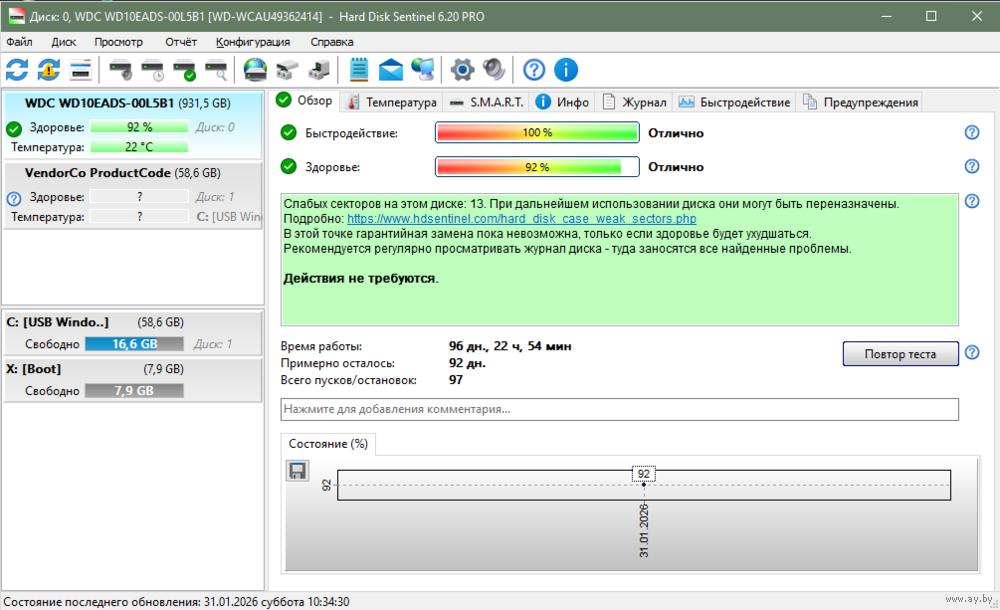Save the graph using the floppy disk icon
Viewport: 1000px width, 610px height.
[297, 470]
